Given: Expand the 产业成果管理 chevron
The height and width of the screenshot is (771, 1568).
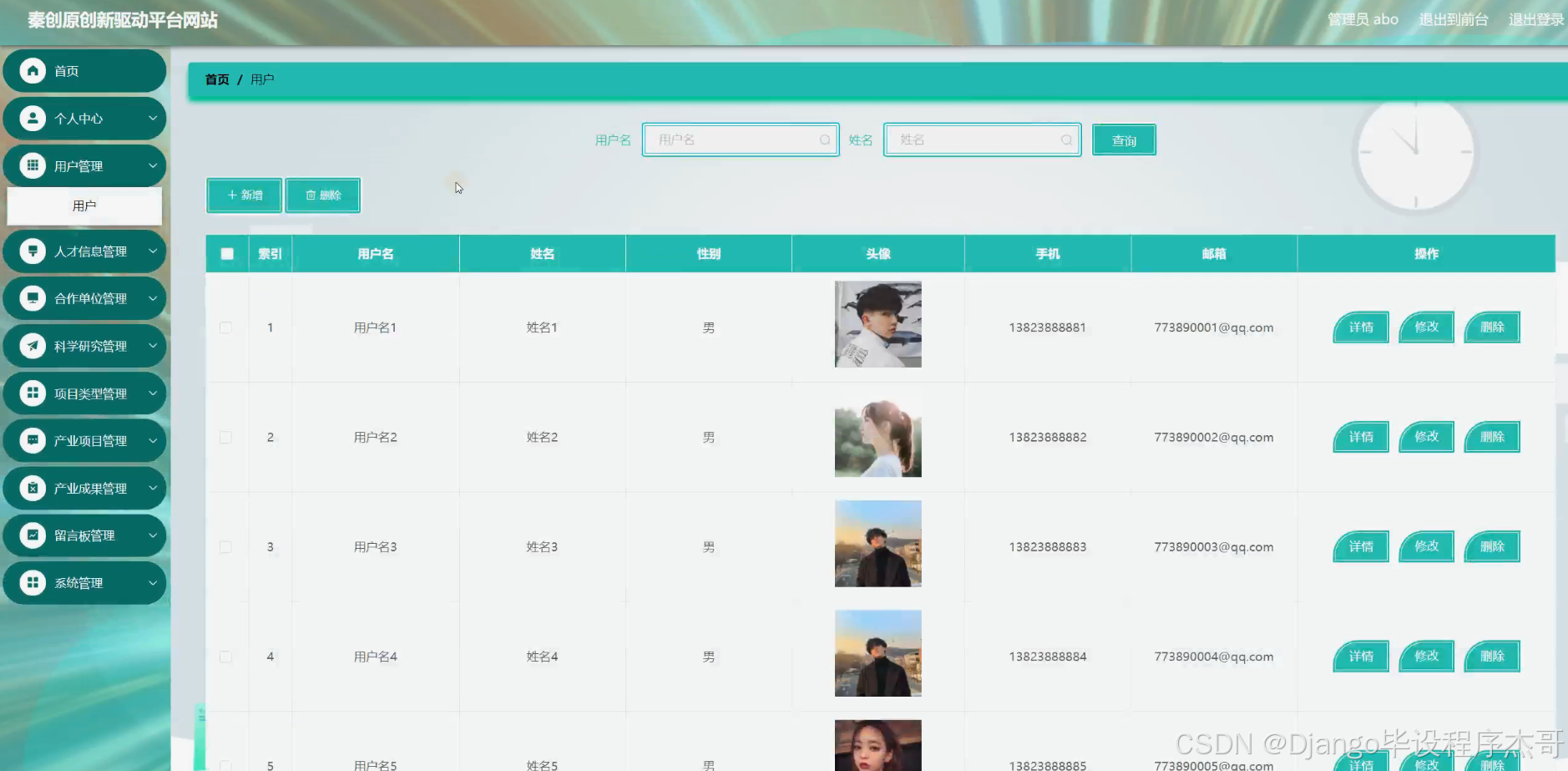Looking at the screenshot, I should coord(153,488).
